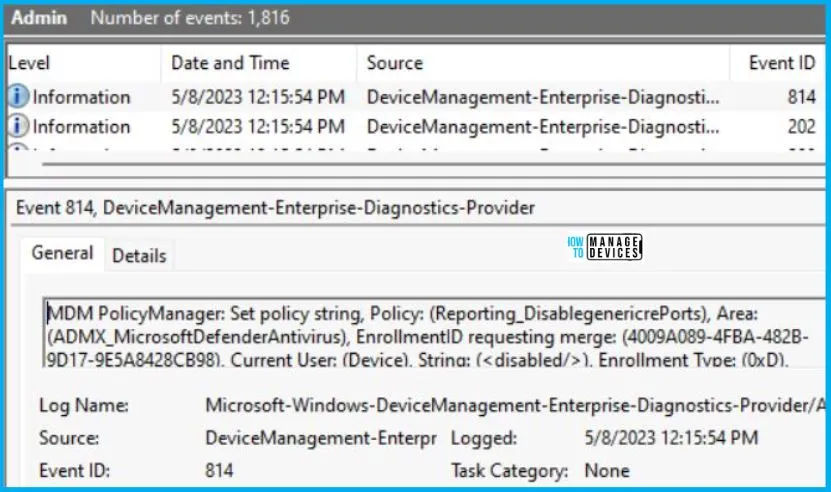Select the General tab

[x=63, y=253]
